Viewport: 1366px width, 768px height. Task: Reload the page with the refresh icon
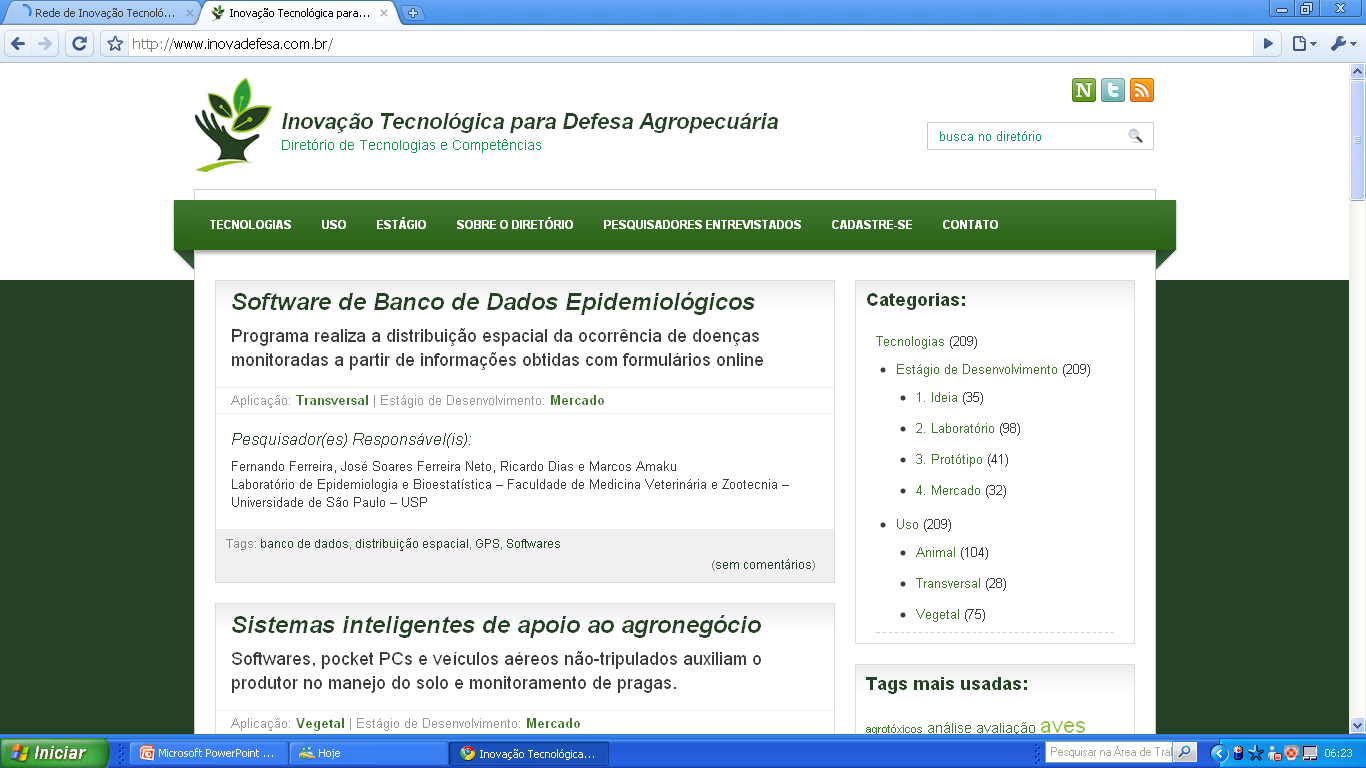click(80, 44)
